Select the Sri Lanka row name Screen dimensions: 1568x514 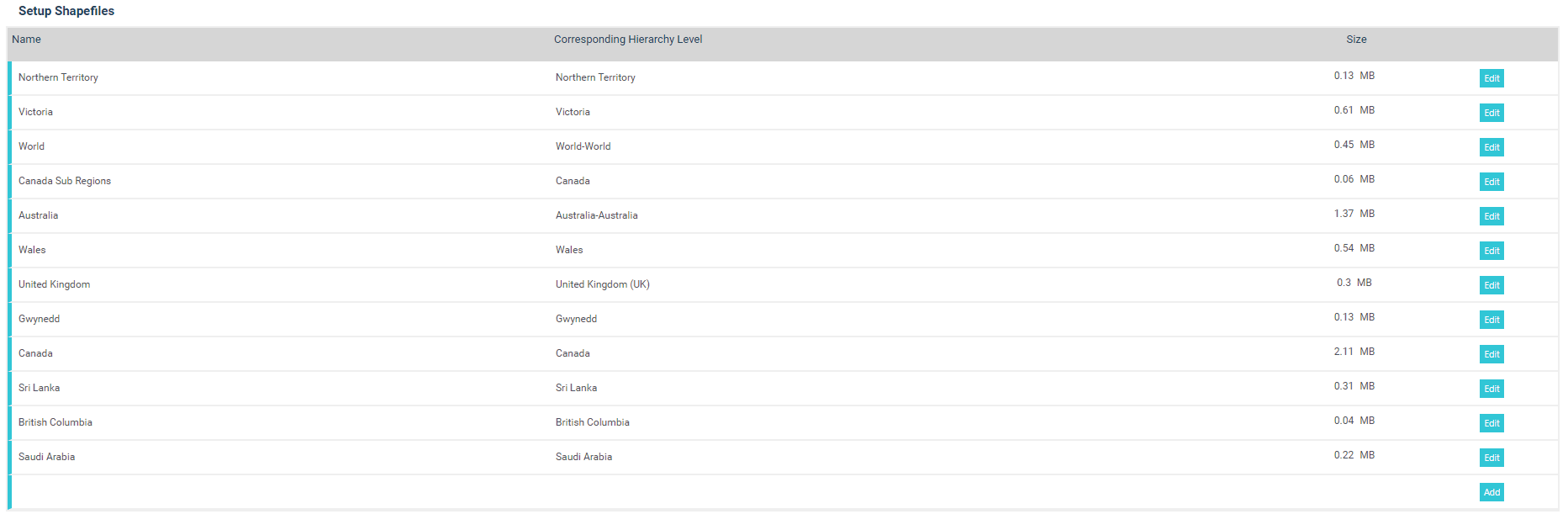click(39, 388)
